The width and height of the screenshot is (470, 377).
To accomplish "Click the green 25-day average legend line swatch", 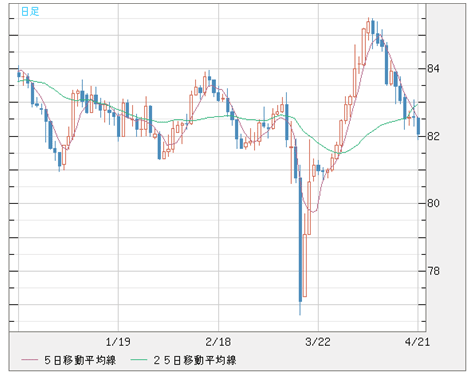I will tap(139, 360).
